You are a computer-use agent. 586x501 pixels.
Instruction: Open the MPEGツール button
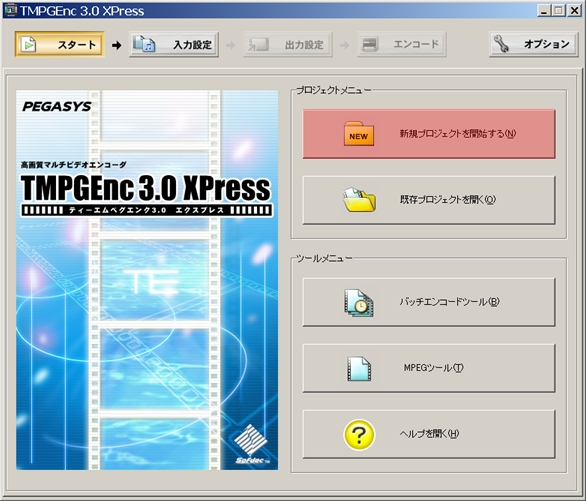429,368
